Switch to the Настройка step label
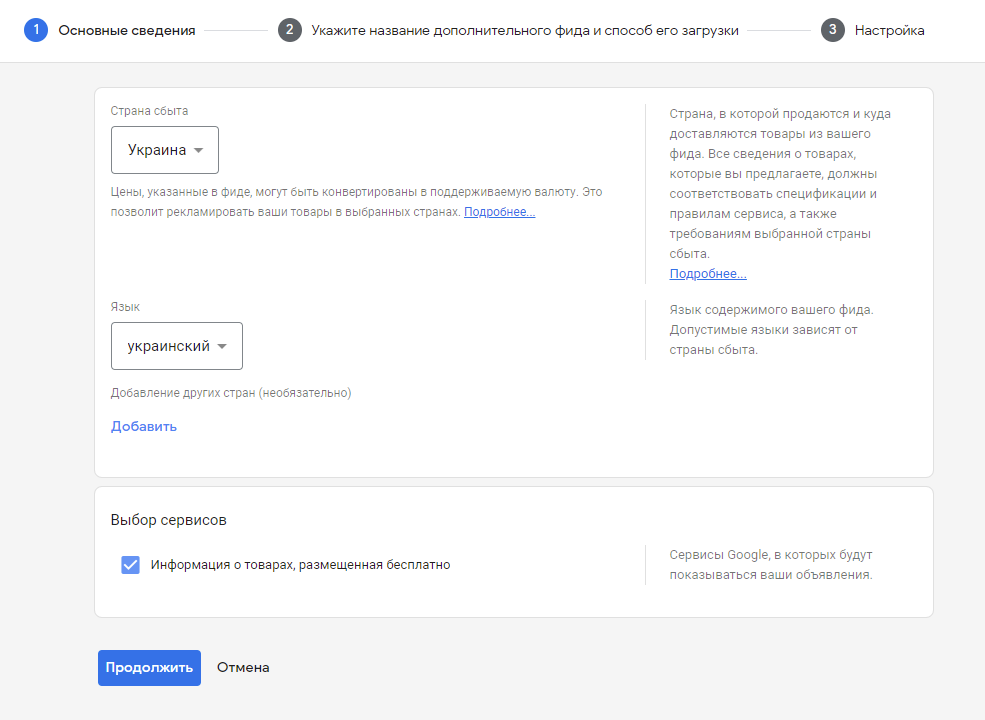The width and height of the screenshot is (985, 720). 889,30
